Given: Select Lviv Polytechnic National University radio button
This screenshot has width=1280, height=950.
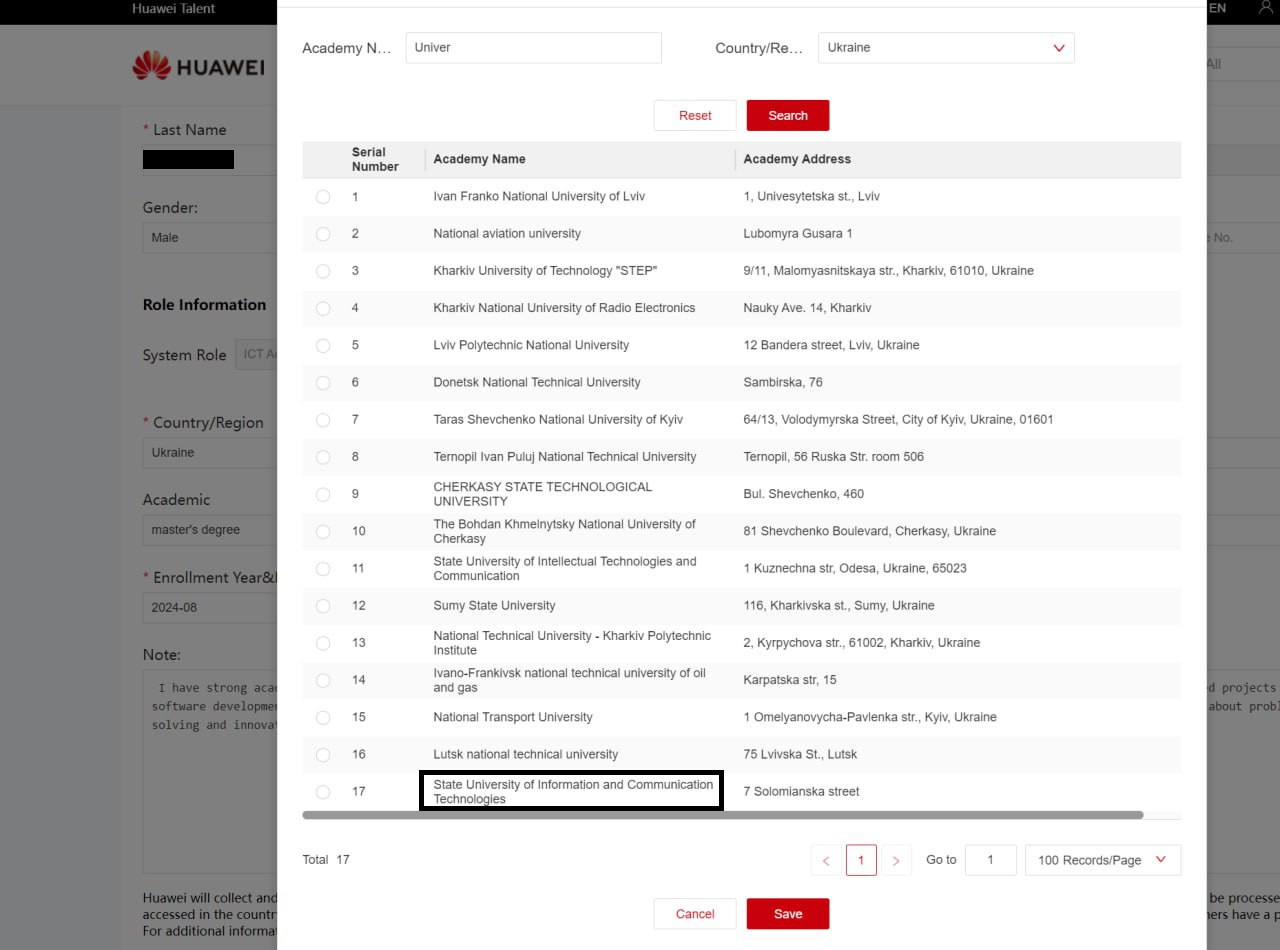Looking at the screenshot, I should (323, 346).
